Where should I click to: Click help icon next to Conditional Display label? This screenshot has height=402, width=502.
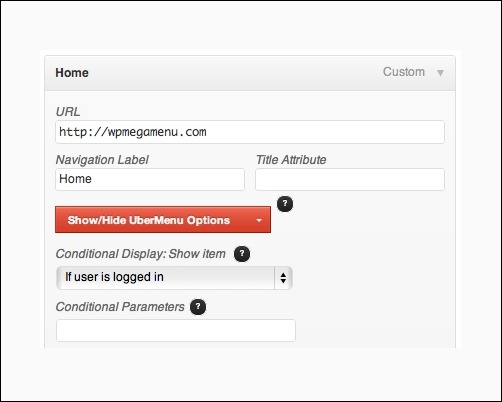coord(242,254)
